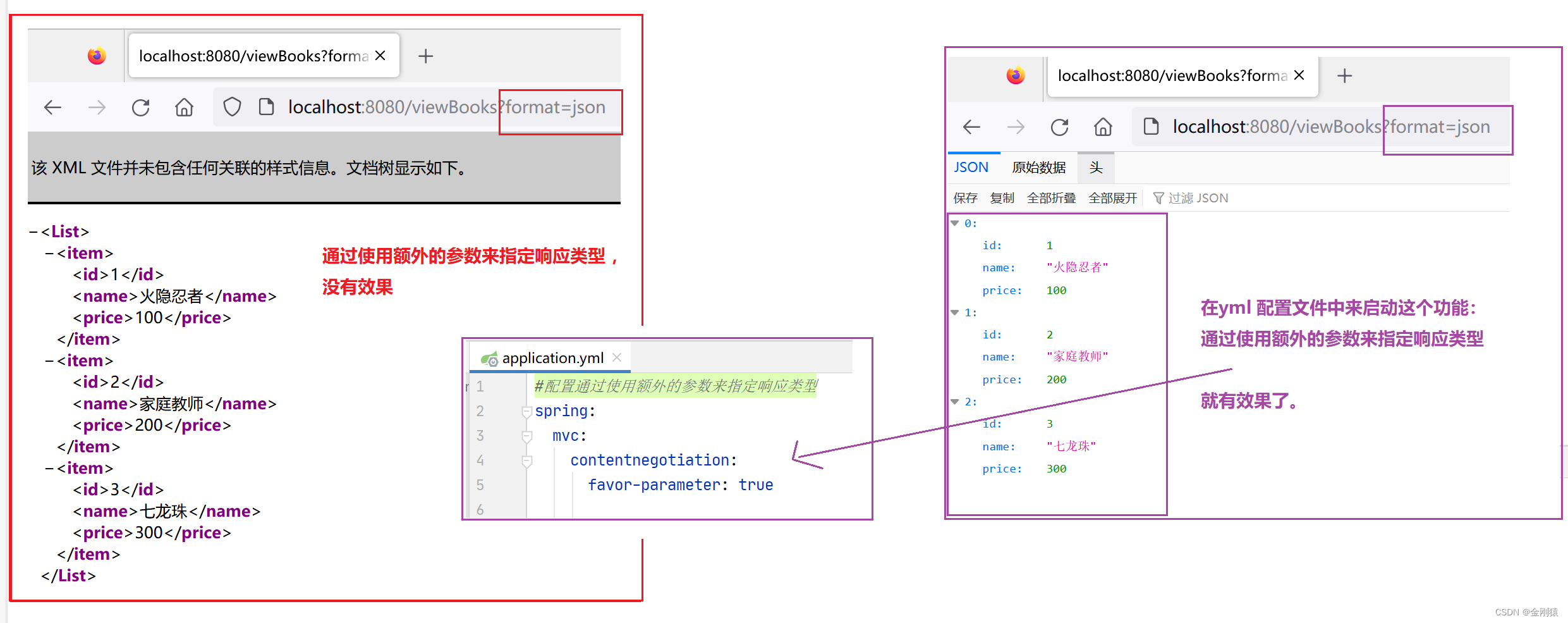Open home page in left browser
Viewport: 1568px width, 623px height.
184,108
